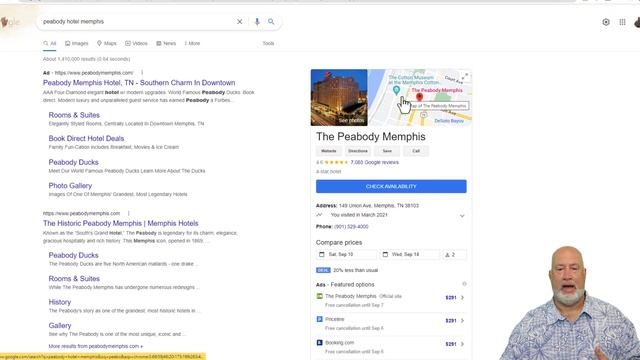Expand the map with expand icon

pyautogui.click(x=465, y=76)
